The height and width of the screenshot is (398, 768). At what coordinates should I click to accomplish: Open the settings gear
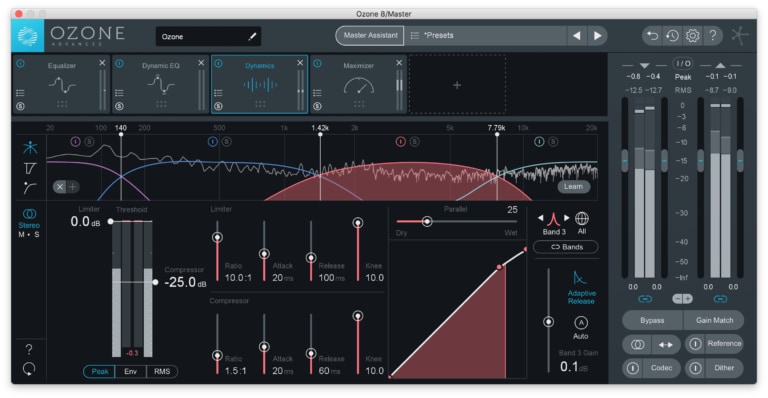pos(692,35)
